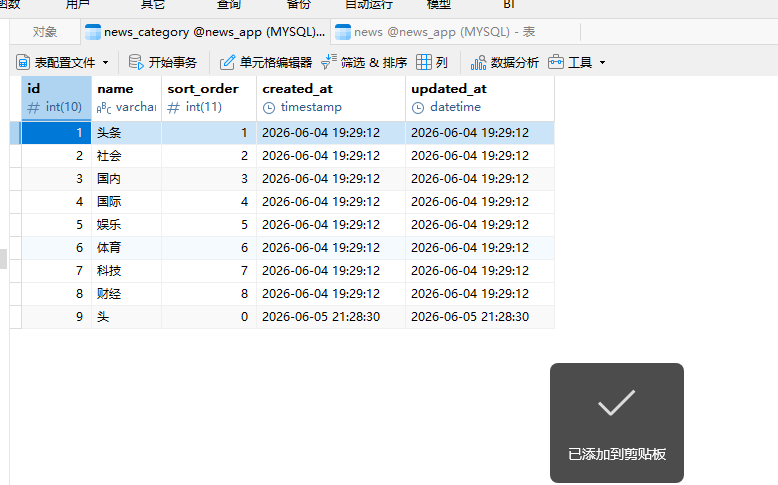Click the data analysis chart icon
The height and width of the screenshot is (485, 778).
tap(478, 63)
